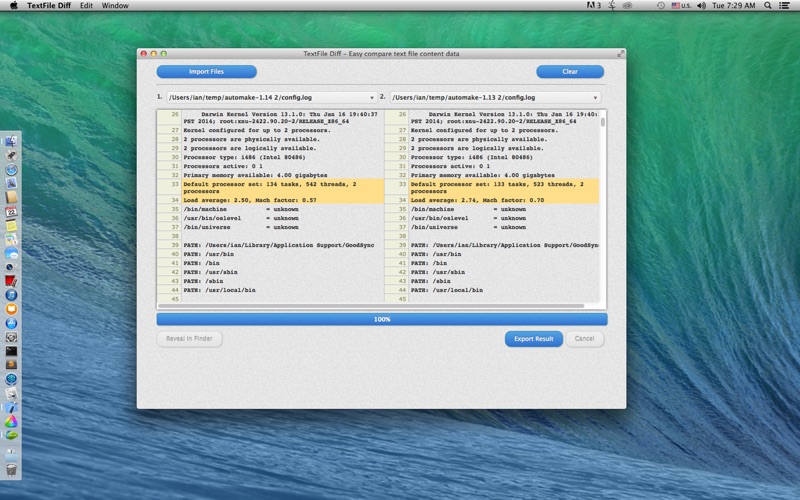Open file 2 path dropdown (automake-1.13)
Screen dimensions: 800x500
[495, 97]
